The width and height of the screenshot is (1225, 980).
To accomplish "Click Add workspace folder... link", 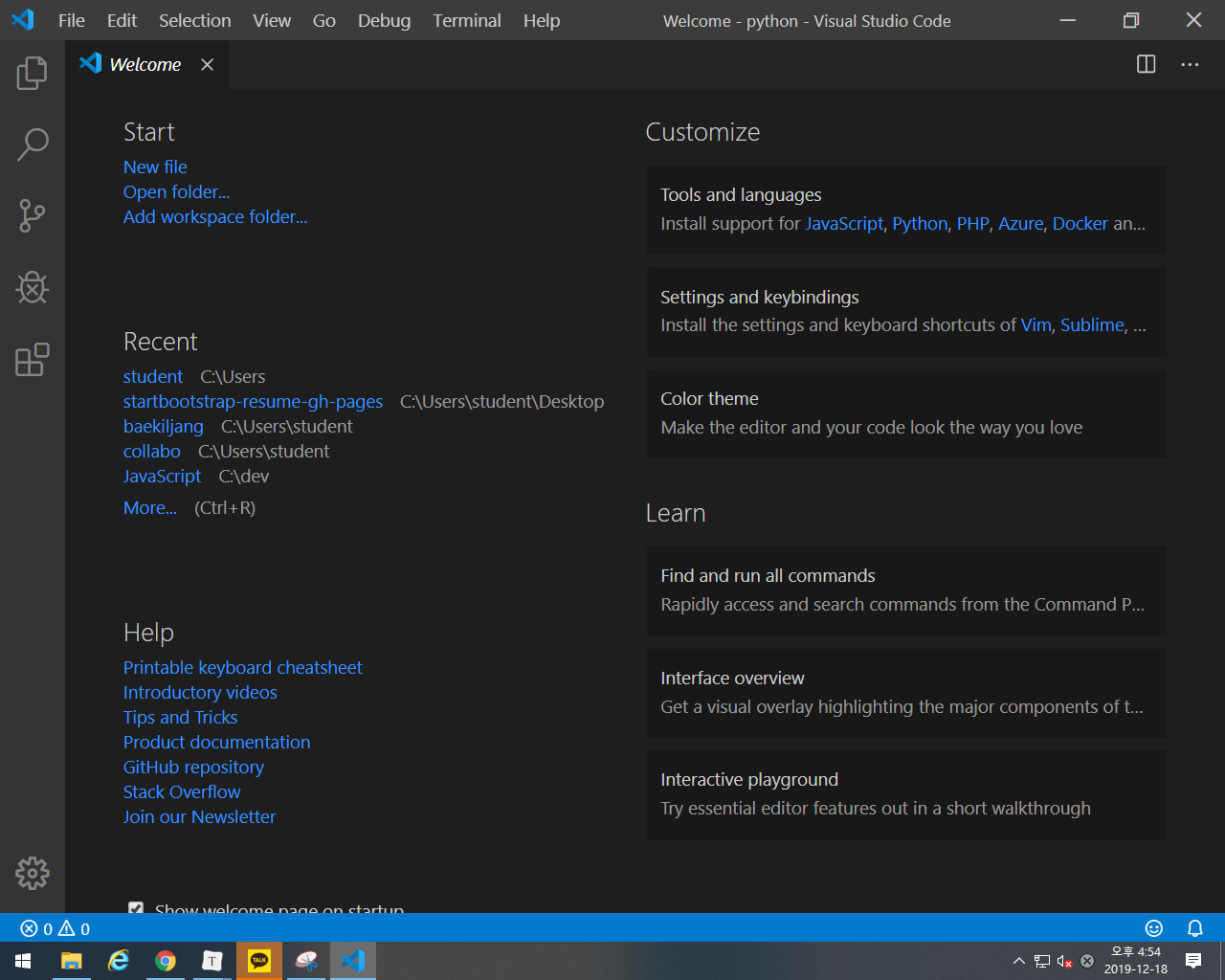I will coord(215,216).
